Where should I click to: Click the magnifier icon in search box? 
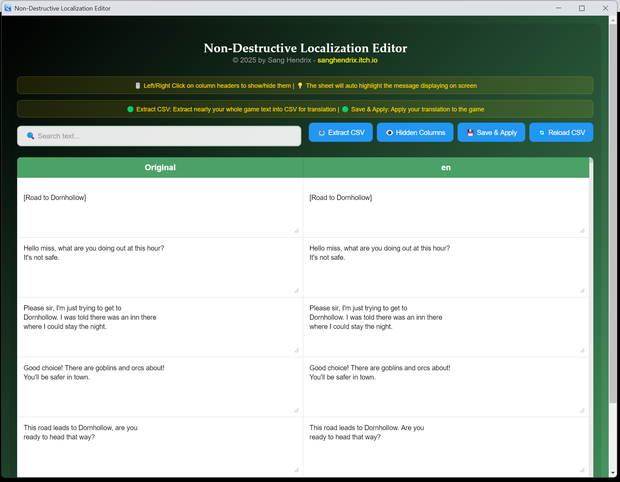click(x=30, y=136)
